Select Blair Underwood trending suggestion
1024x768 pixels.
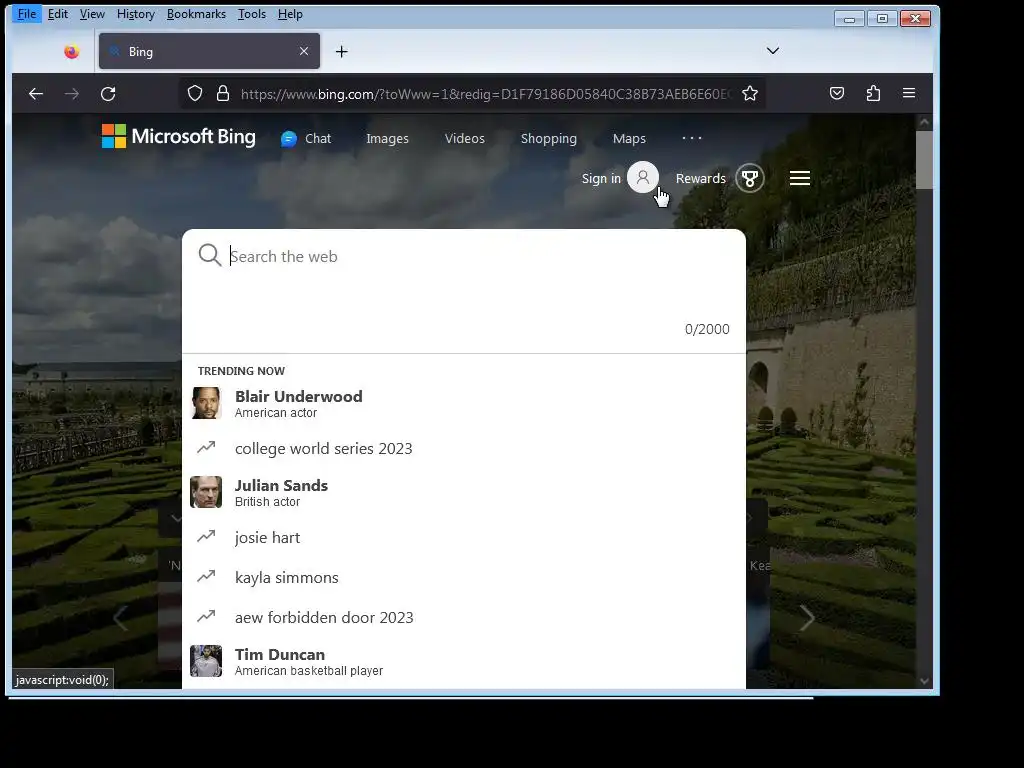pos(464,404)
